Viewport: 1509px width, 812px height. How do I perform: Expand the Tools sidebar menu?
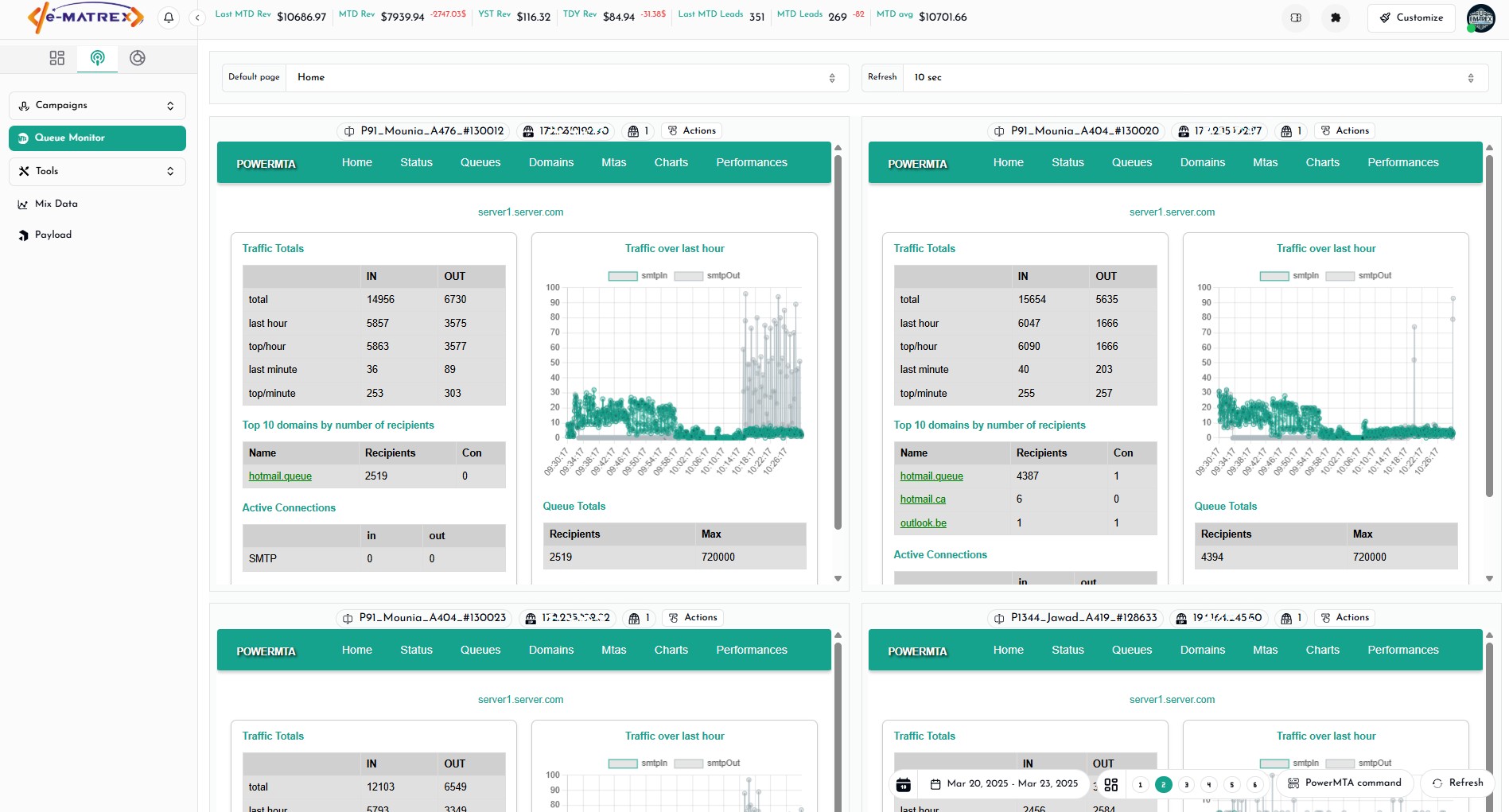97,171
